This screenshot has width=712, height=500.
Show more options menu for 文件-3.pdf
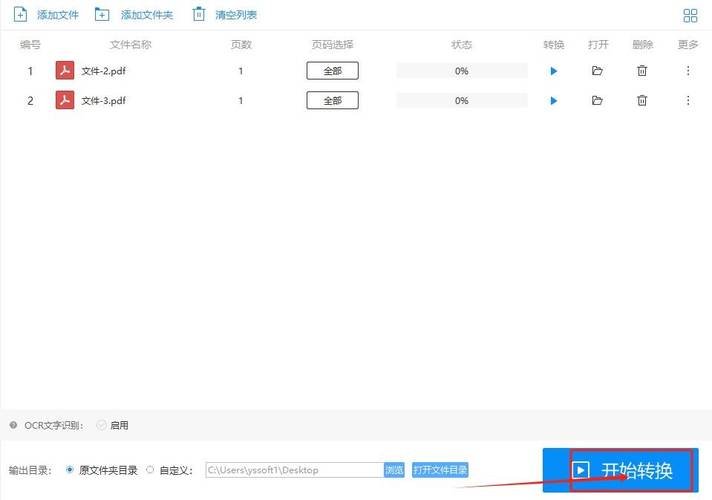point(687,101)
